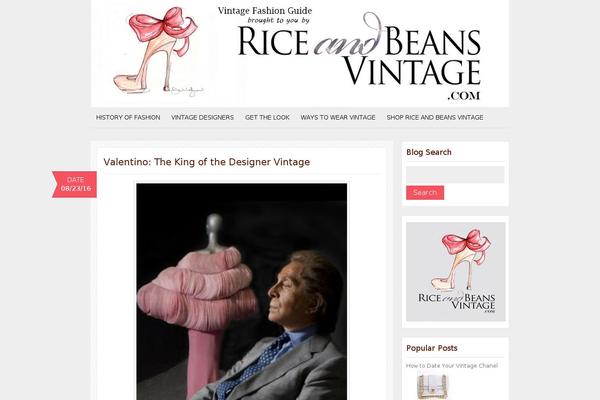Focus the Blog Search text field
This screenshot has height=400, width=600.
pyautogui.click(x=455, y=175)
